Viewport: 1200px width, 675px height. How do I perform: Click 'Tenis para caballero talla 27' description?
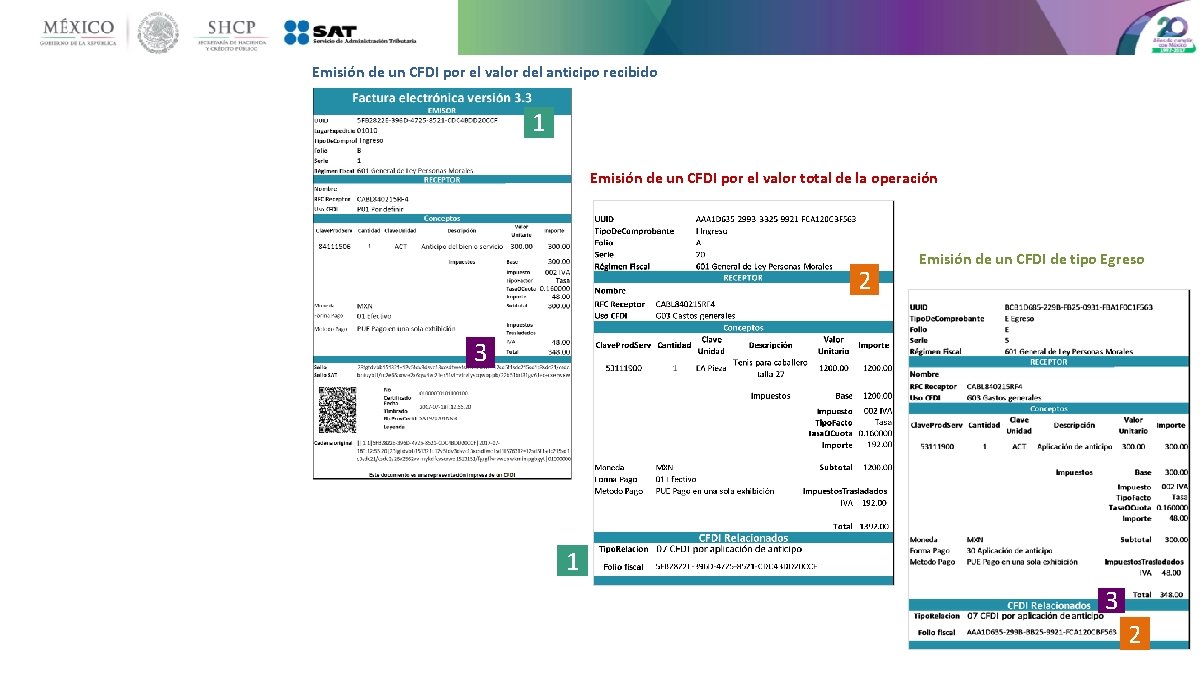(770, 367)
